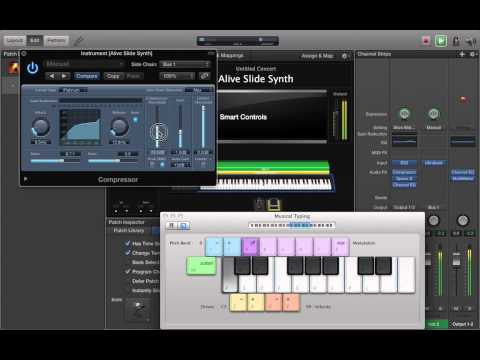
Task: Switch to Perform mode
Action: (56, 41)
